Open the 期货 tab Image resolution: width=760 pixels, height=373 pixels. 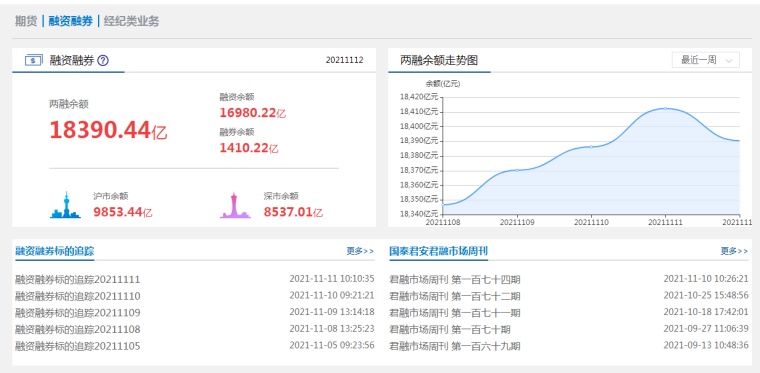tap(26, 21)
